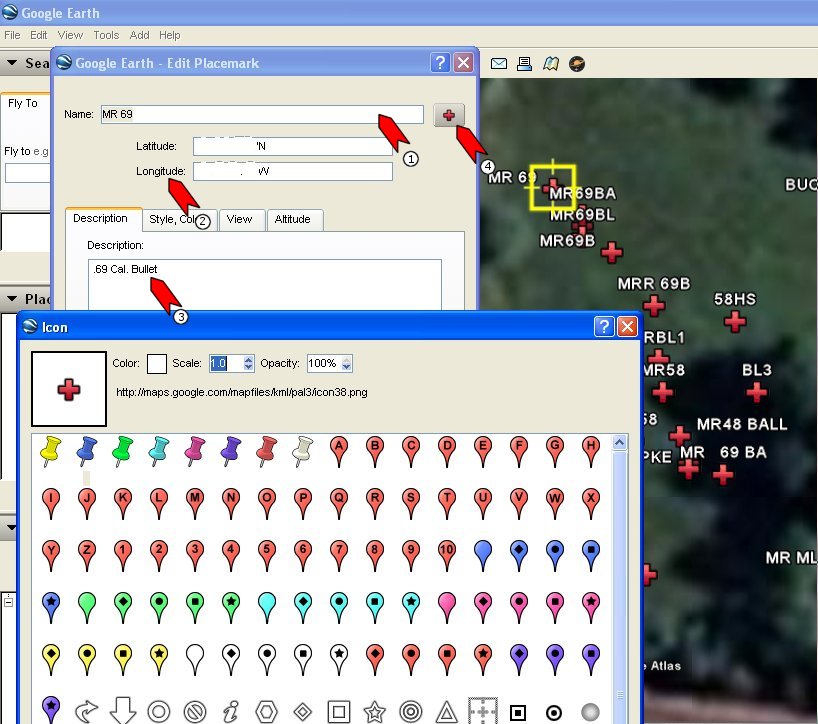The image size is (818, 724).
Task: Choose the plain blue balloon marker
Action: 483,556
